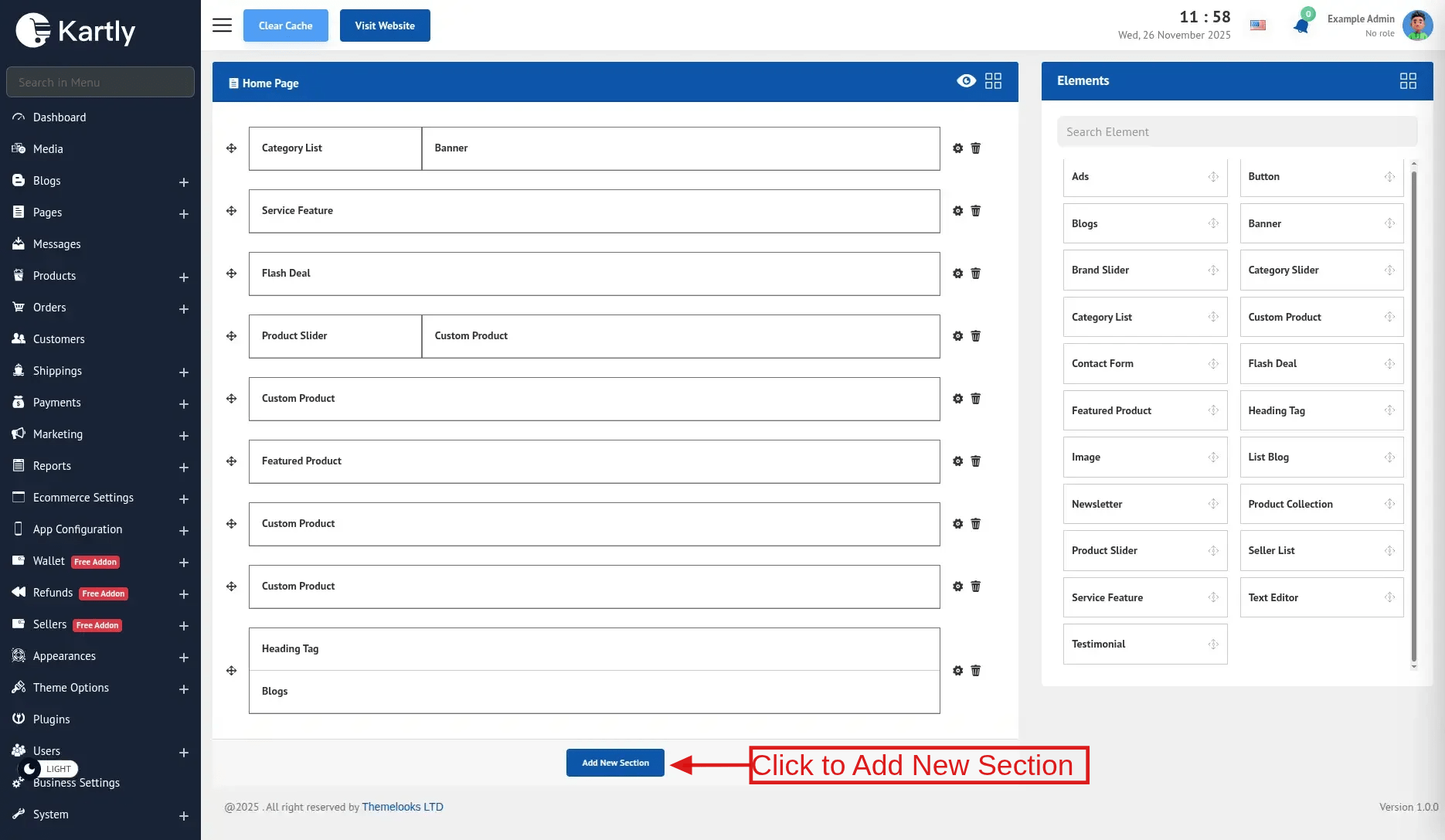Switch the Light/Dark theme toggle

click(x=48, y=768)
